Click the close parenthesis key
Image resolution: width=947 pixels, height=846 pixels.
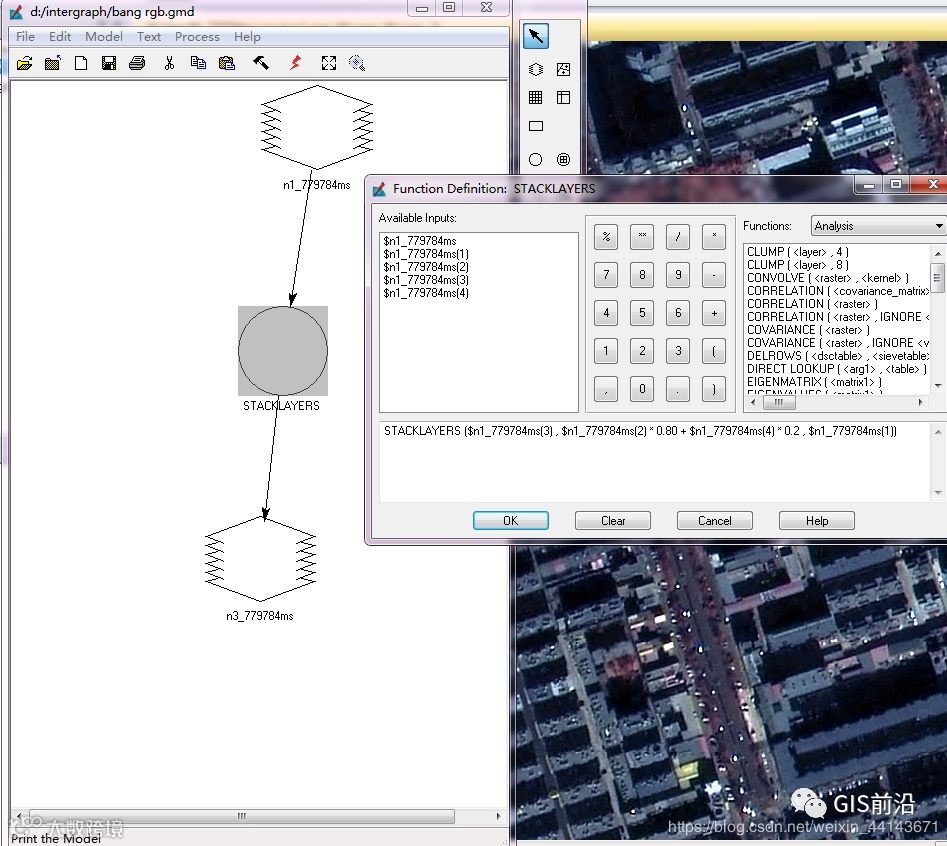(x=714, y=389)
